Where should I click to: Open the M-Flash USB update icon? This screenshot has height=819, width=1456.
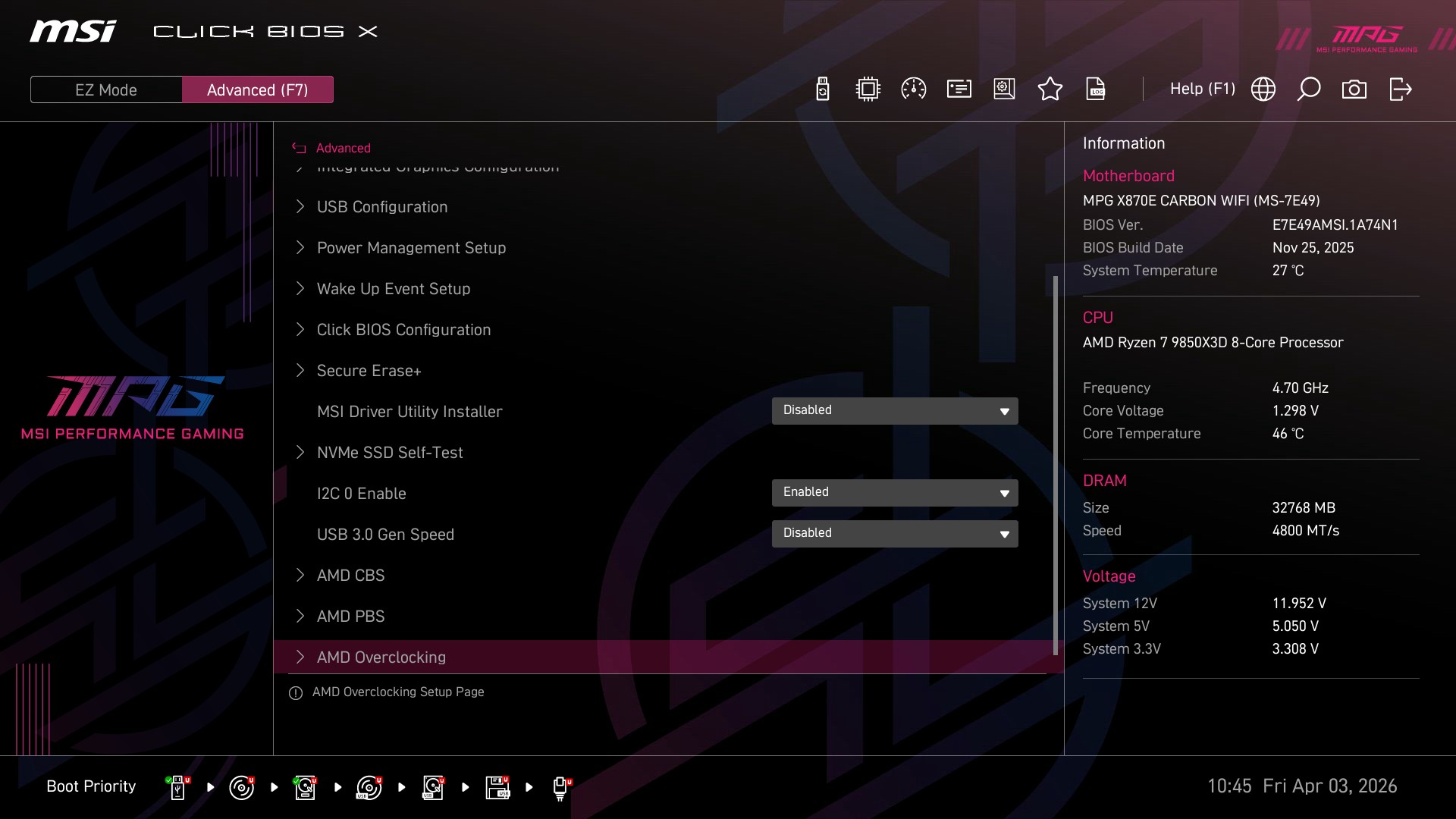[x=823, y=89]
